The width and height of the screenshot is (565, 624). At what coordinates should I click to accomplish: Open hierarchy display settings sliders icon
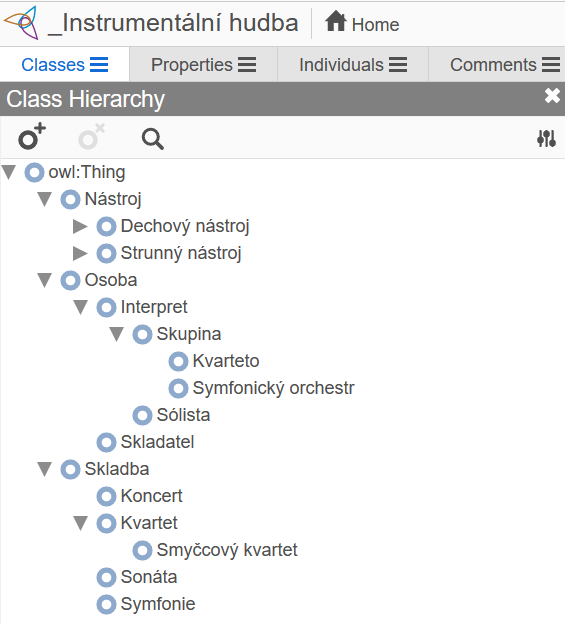(x=546, y=138)
